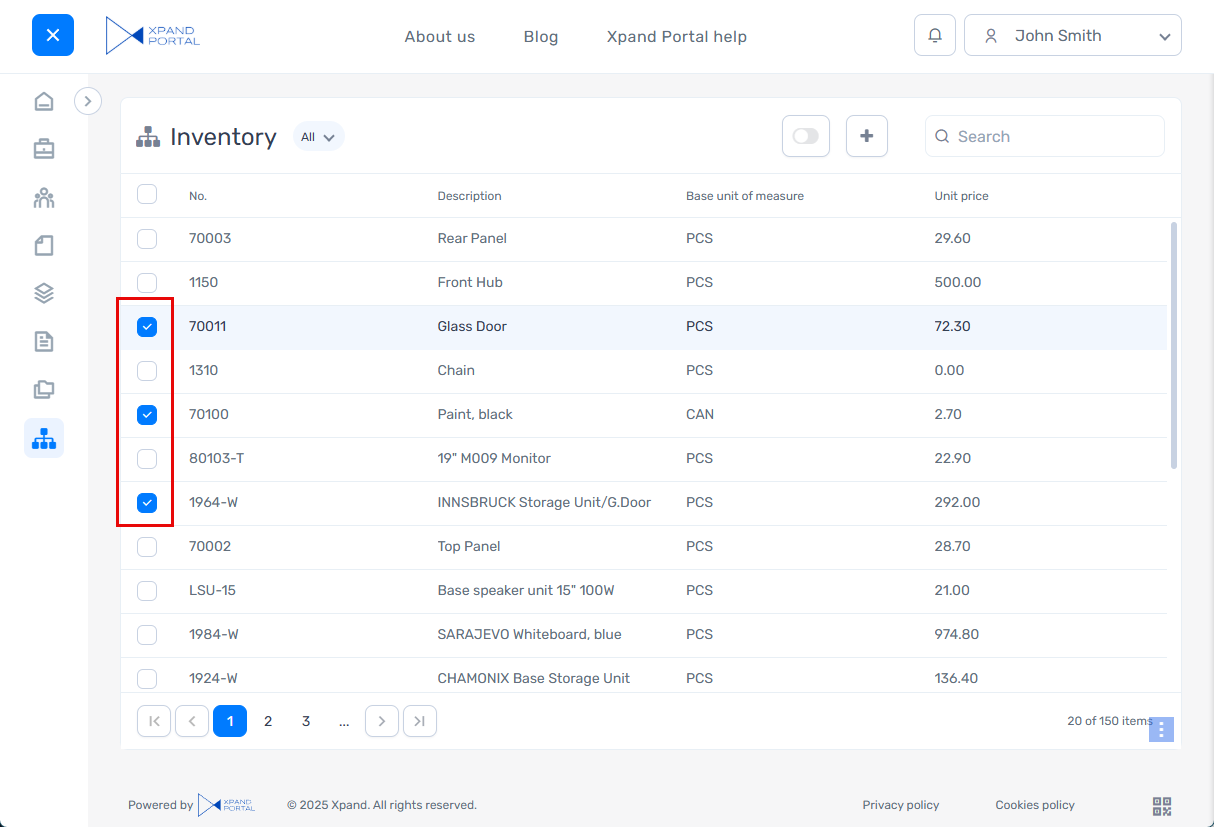
Task: Click the document sidebar icon
Action: pyautogui.click(x=44, y=342)
